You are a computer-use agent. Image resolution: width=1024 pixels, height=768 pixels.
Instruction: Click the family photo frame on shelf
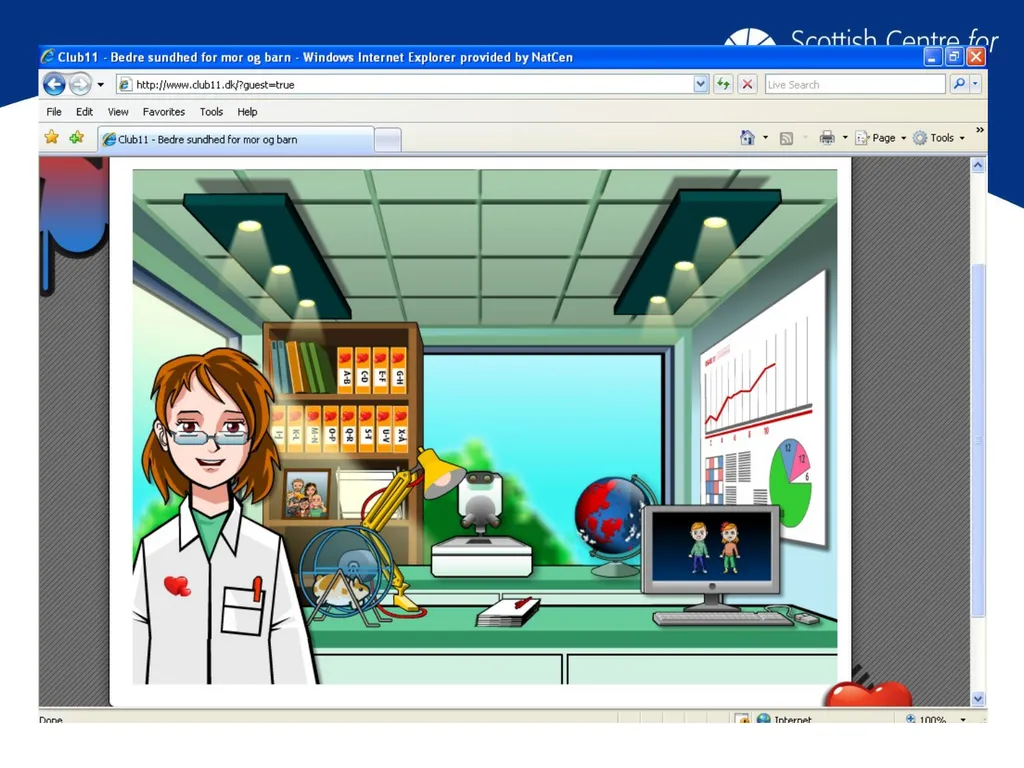coord(307,495)
